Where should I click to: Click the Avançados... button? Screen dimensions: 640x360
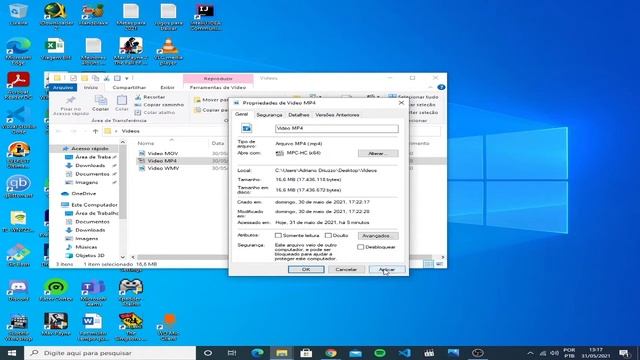coord(378,236)
